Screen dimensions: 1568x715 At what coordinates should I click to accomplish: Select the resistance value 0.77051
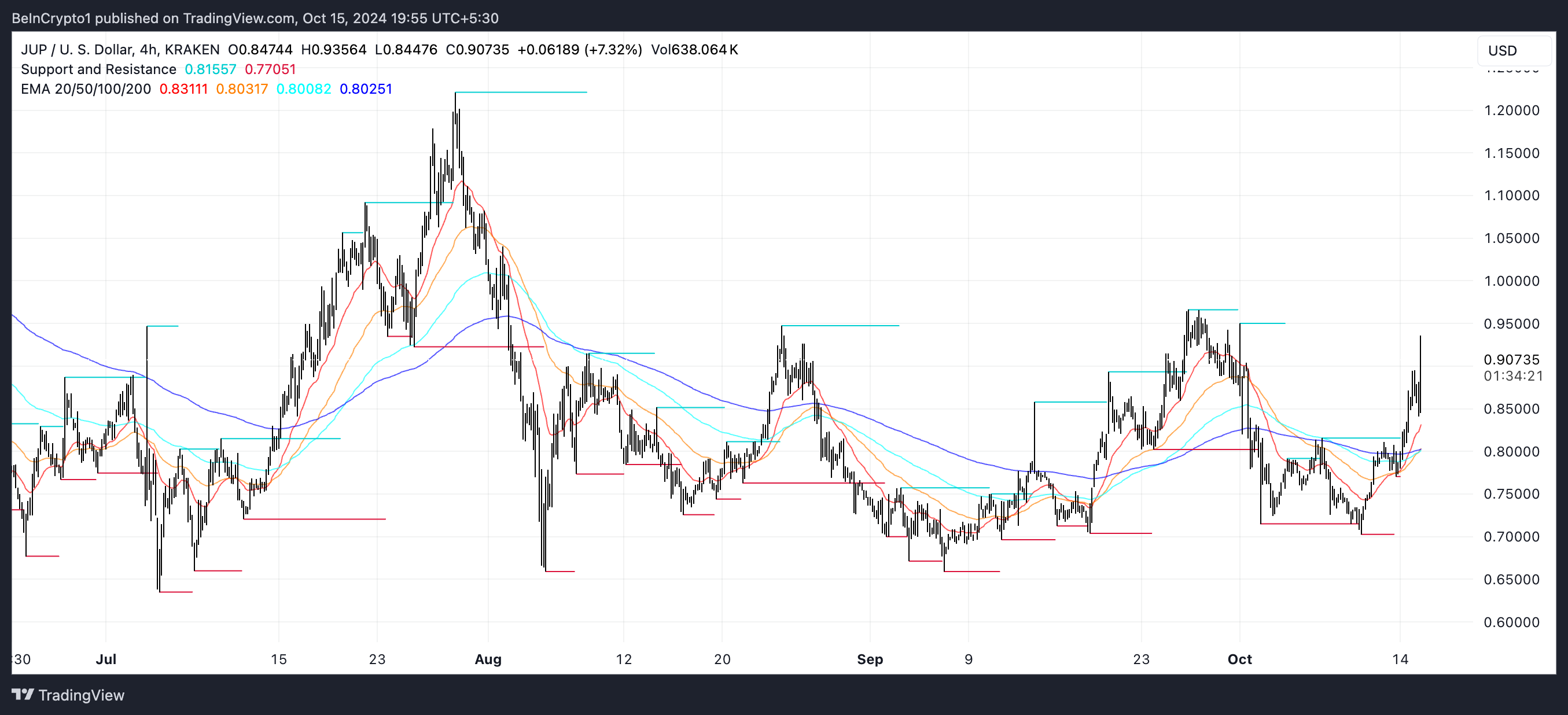[270, 69]
